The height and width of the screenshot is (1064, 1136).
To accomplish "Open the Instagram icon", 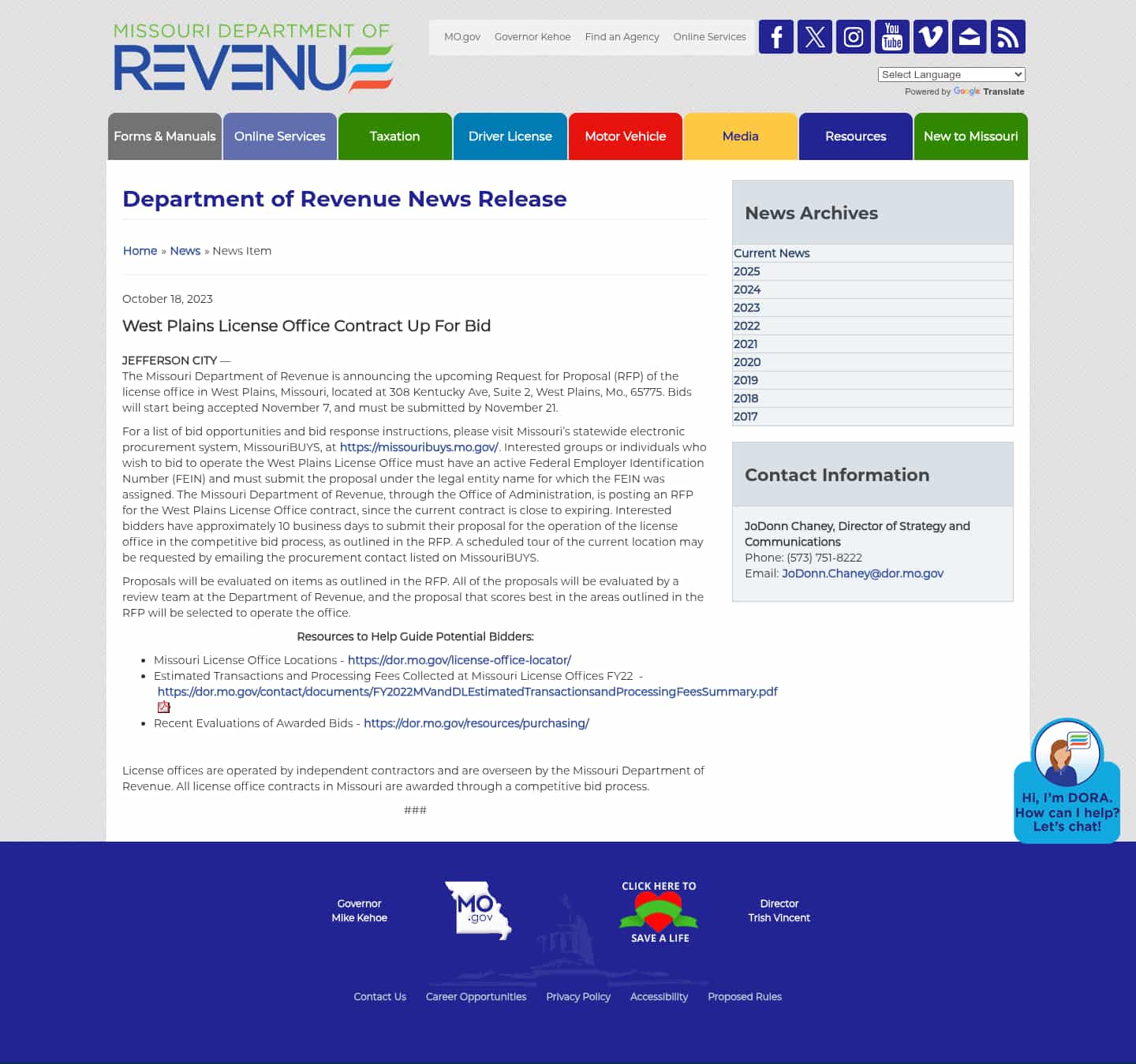I will click(854, 36).
